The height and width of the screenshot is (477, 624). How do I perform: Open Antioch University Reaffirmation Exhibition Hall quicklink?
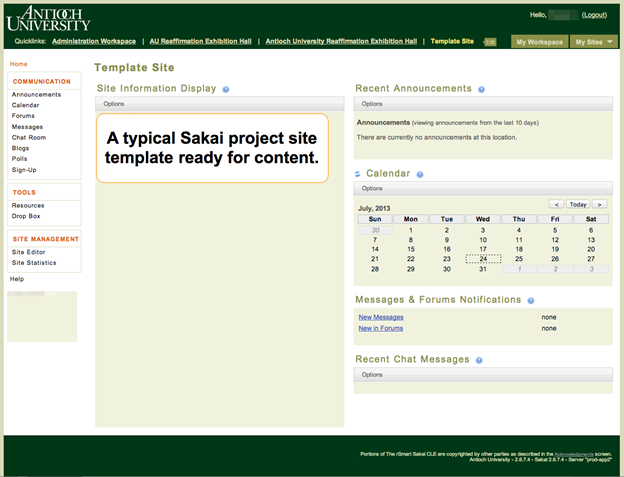(341, 41)
